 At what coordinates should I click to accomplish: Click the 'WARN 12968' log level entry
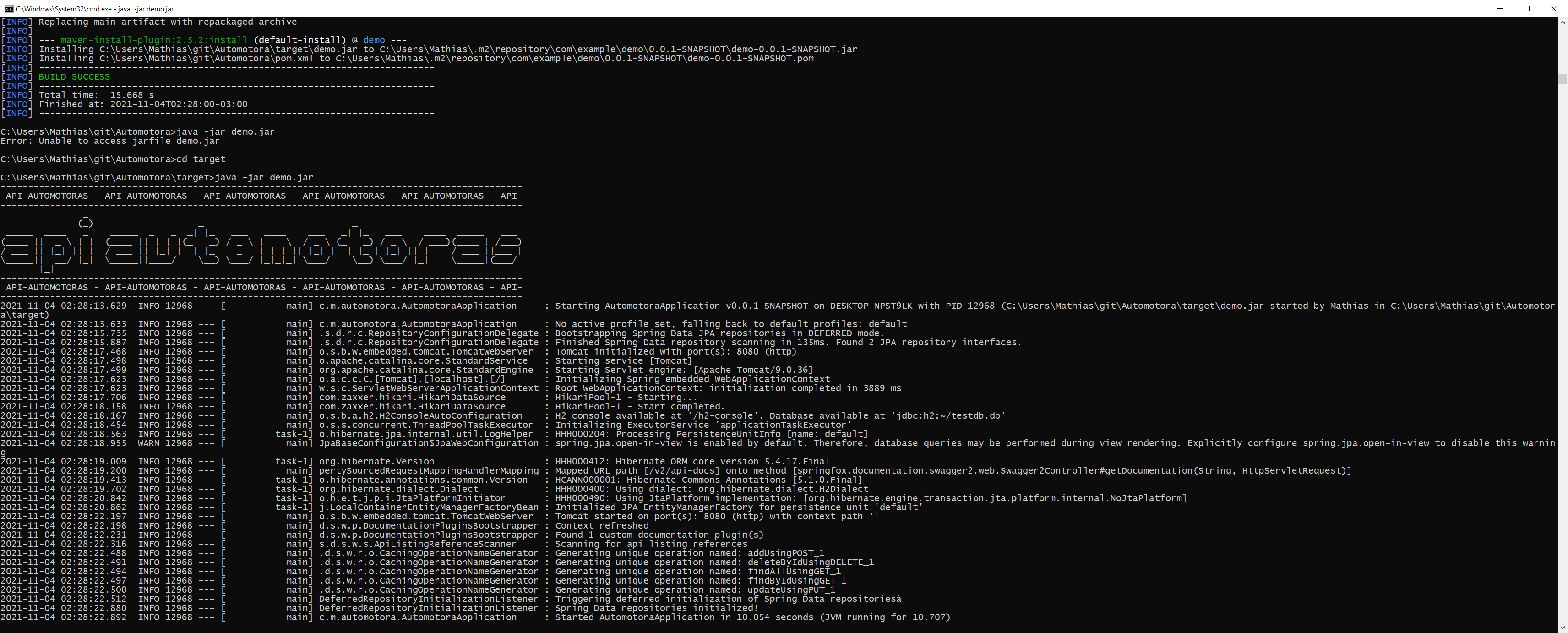(x=165, y=443)
